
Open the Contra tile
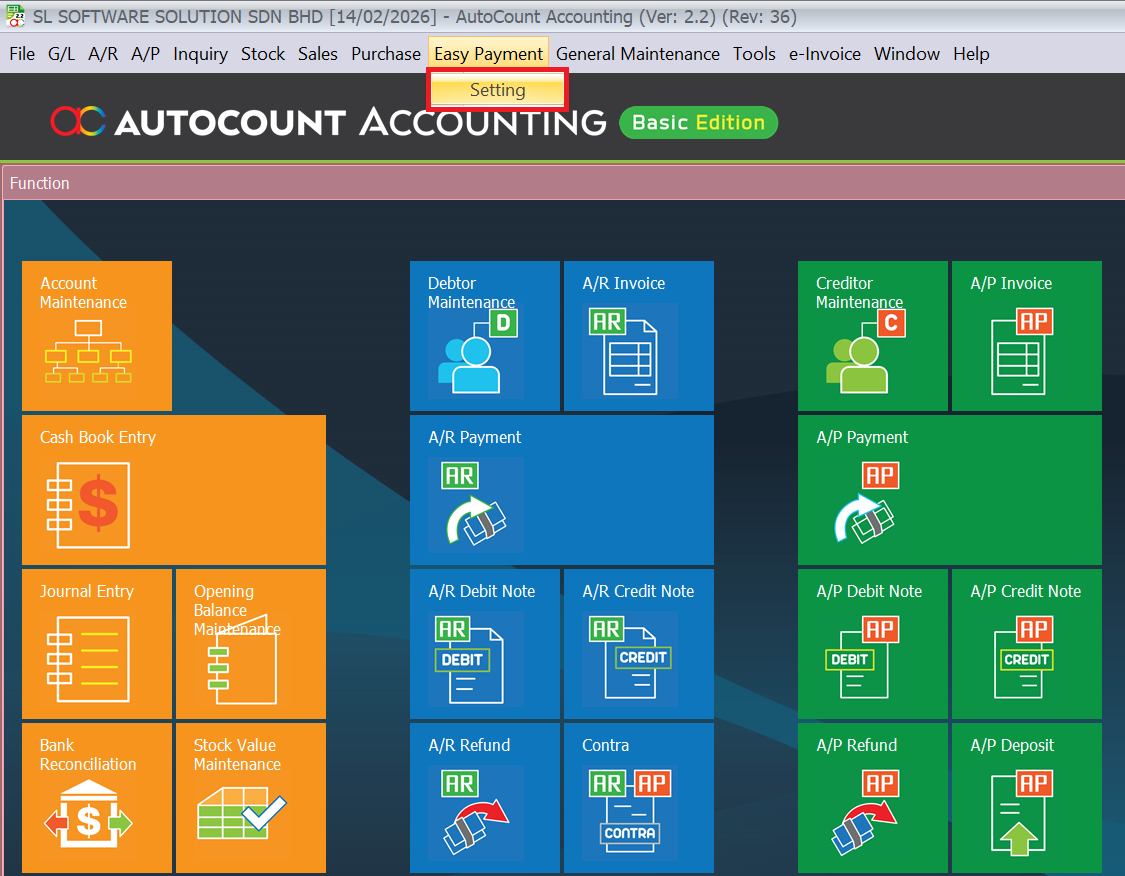tap(639, 798)
